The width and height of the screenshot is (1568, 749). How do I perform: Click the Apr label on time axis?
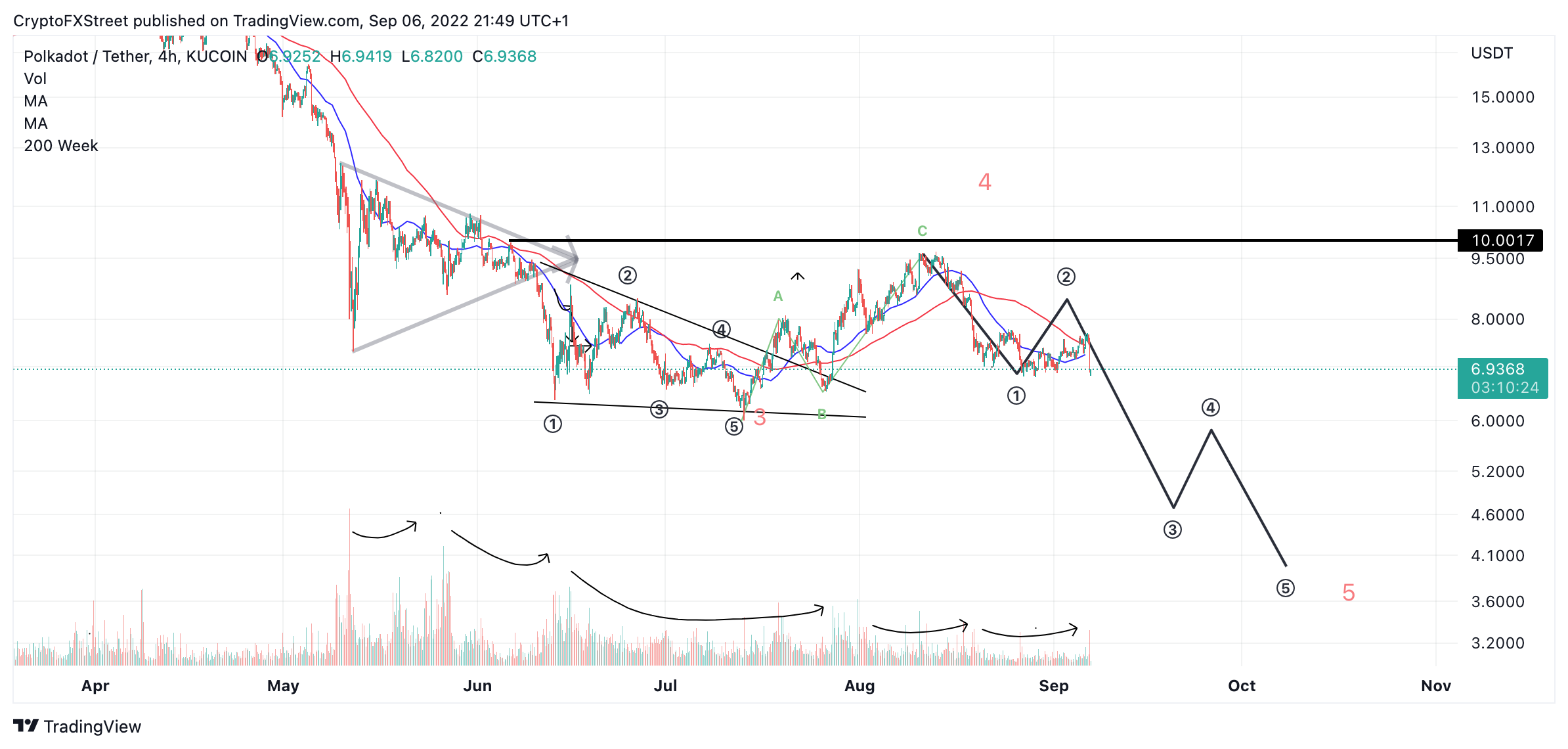(95, 686)
